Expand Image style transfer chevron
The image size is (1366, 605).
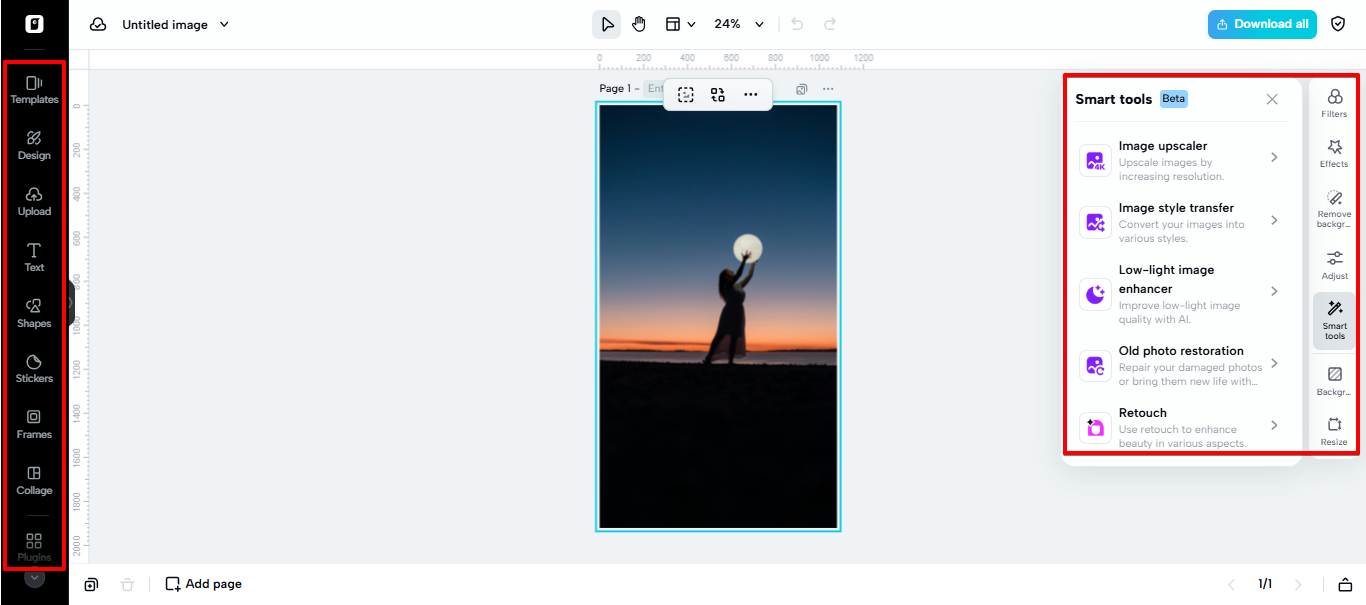pos(1274,220)
